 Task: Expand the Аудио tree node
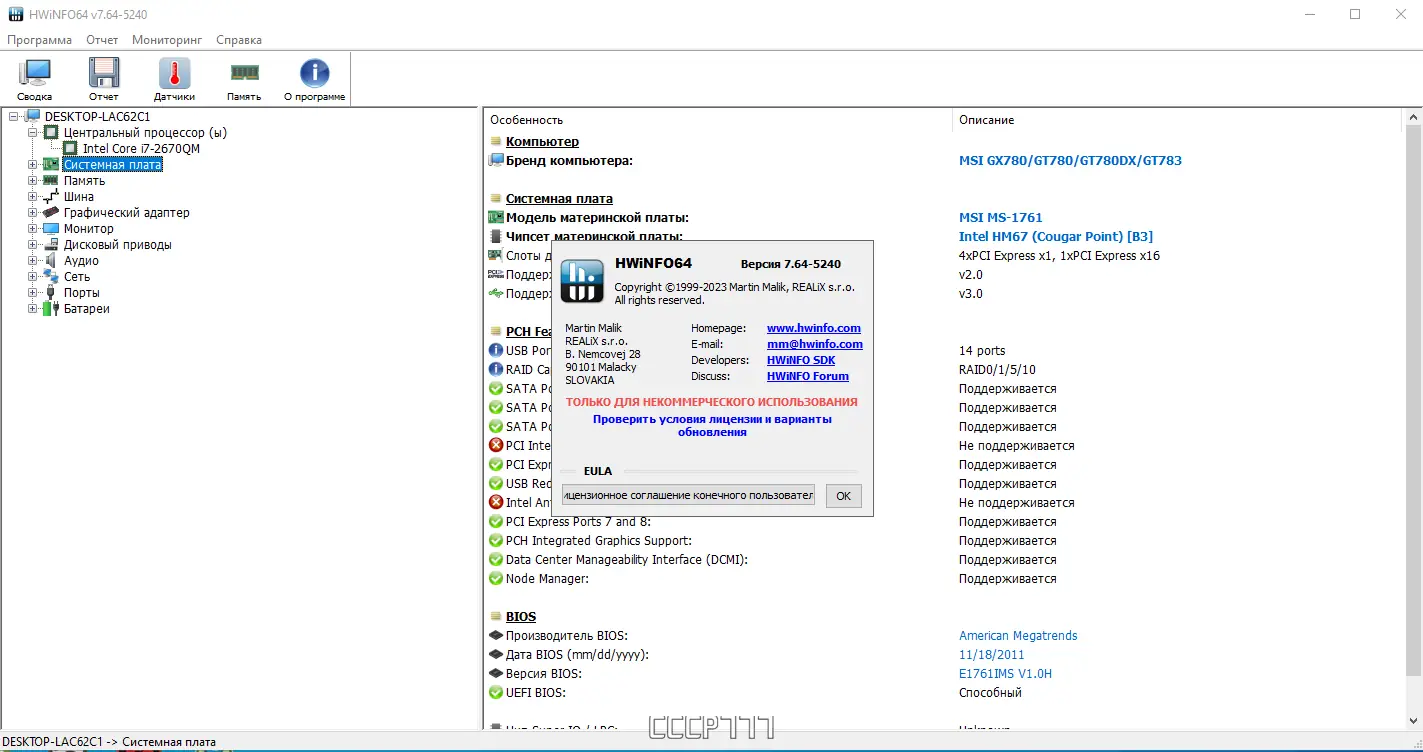[32, 261]
